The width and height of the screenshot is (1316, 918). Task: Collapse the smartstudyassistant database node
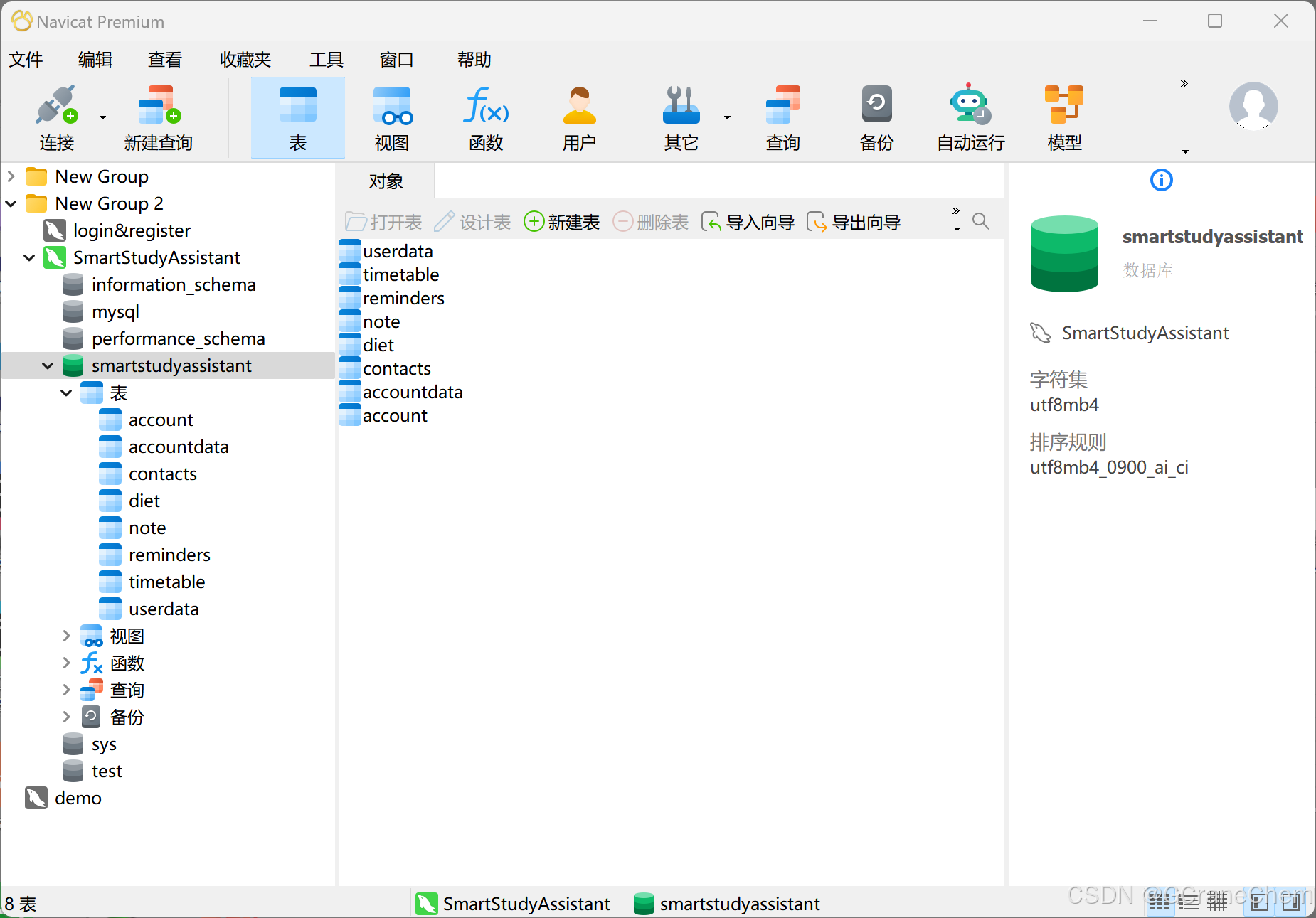pyautogui.click(x=48, y=365)
